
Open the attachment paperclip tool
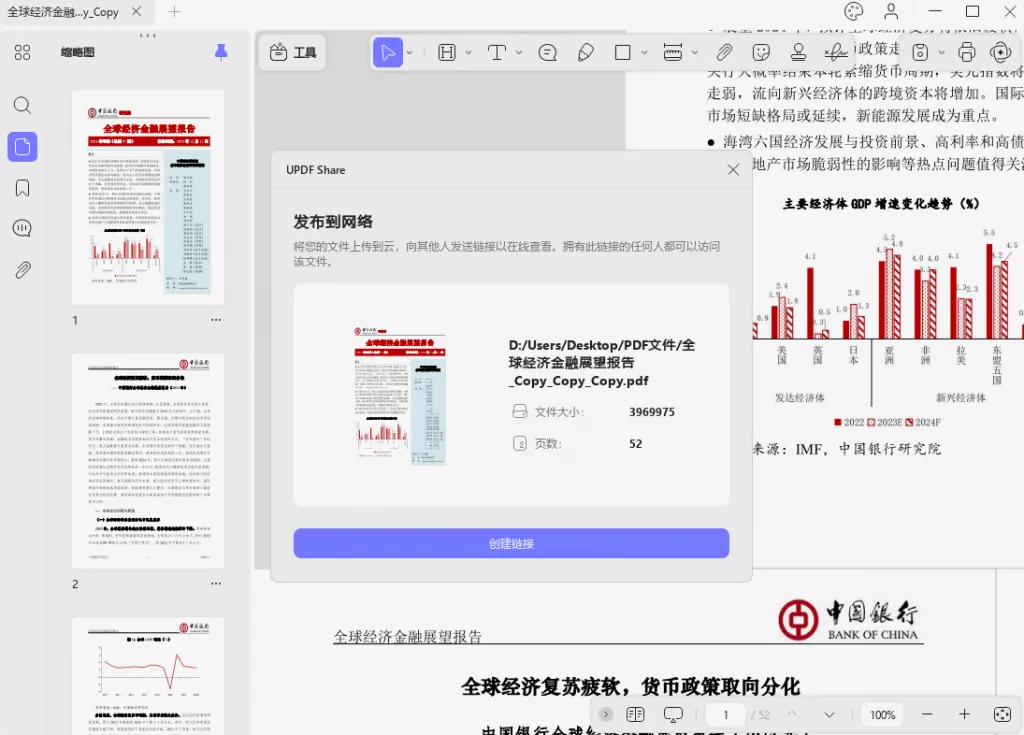pos(725,52)
